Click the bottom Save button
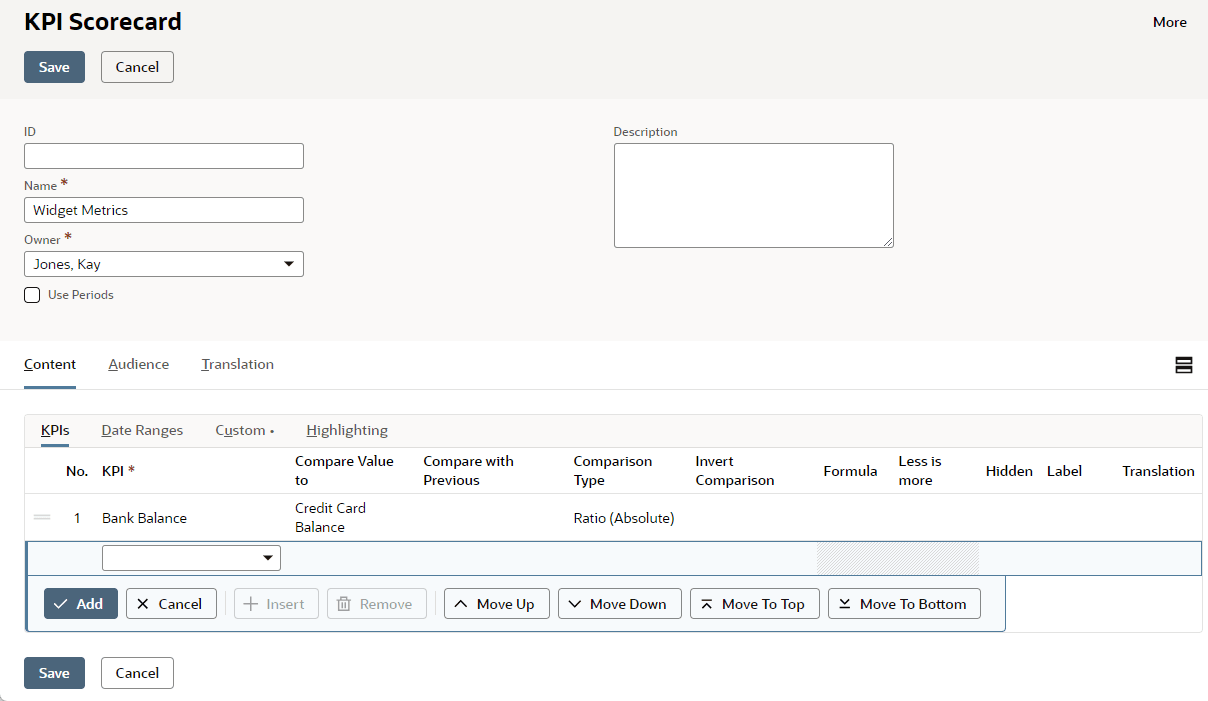Screen dimensions: 1208x701 (54, 673)
